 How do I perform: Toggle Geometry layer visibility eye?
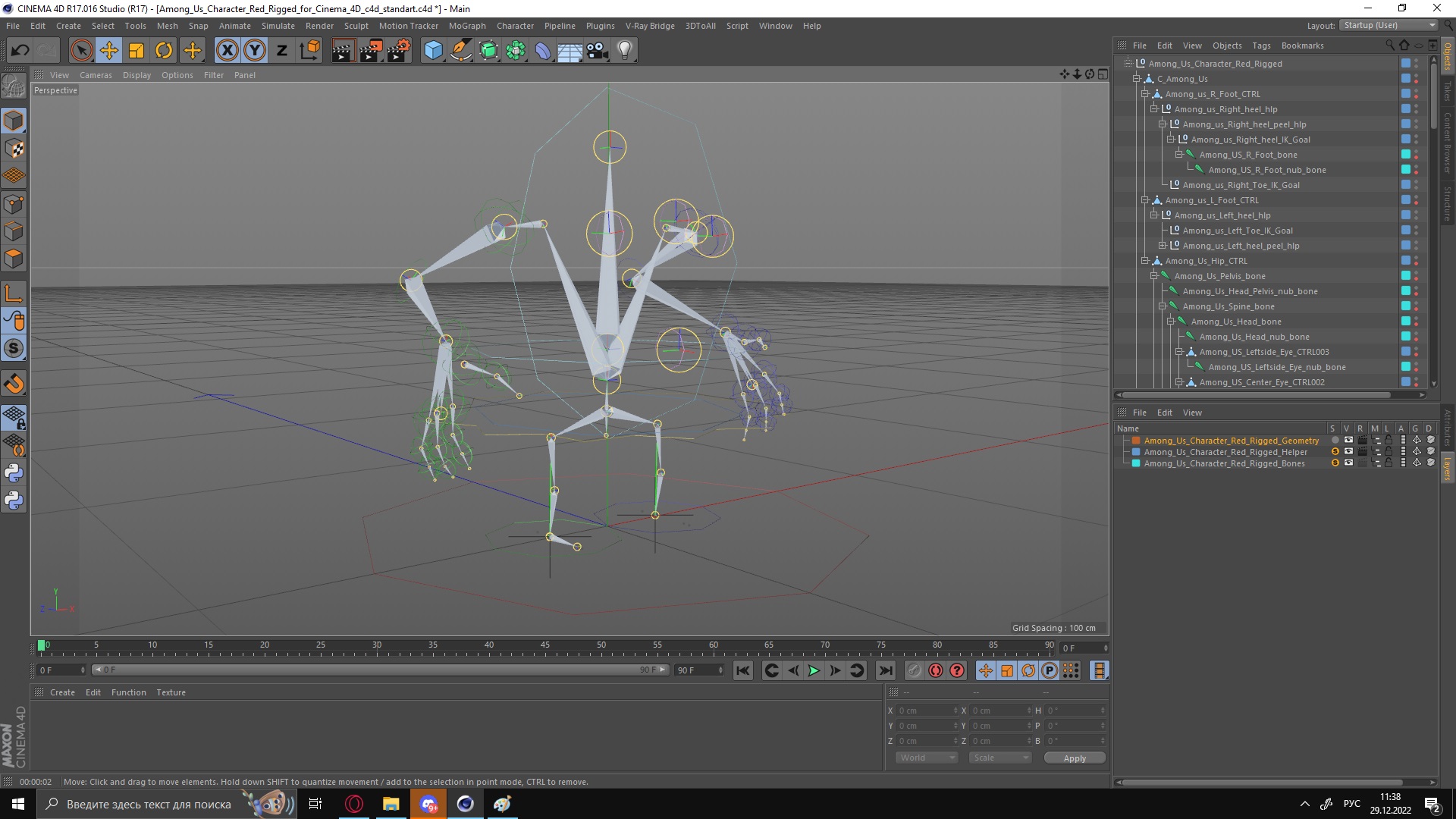[x=1348, y=440]
